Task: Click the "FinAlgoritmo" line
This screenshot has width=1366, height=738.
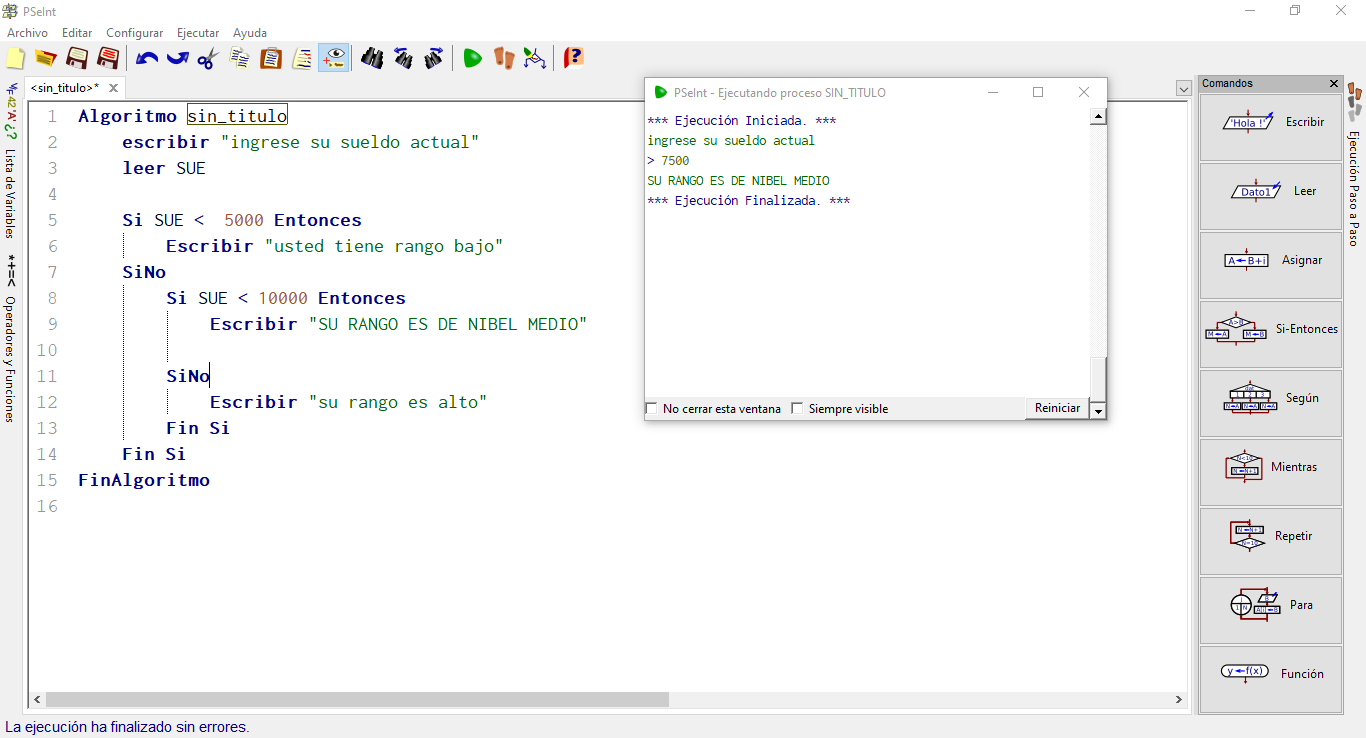Action: tap(144, 480)
